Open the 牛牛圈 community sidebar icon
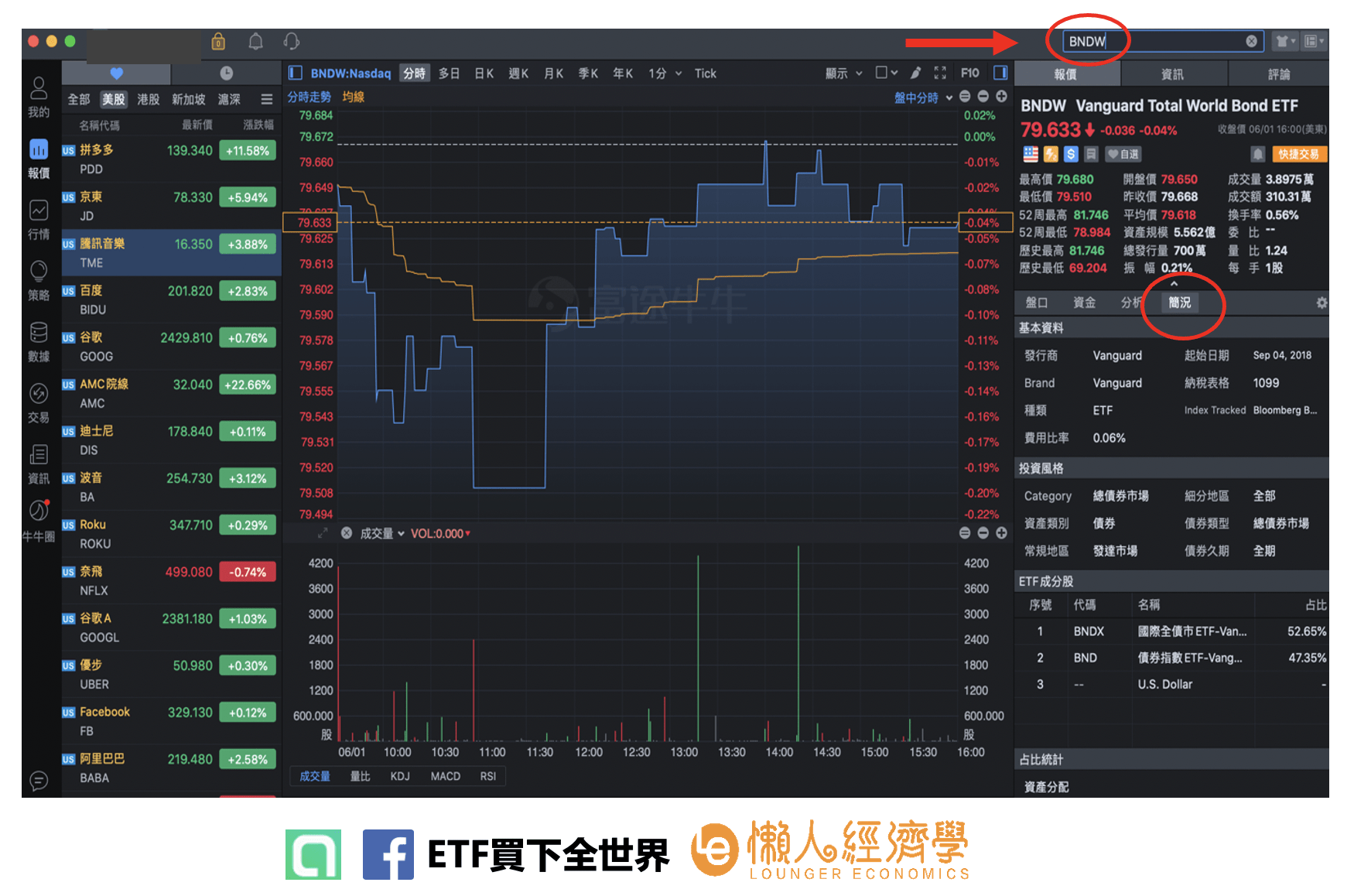This screenshot has width=1354, height=896. coord(39,521)
